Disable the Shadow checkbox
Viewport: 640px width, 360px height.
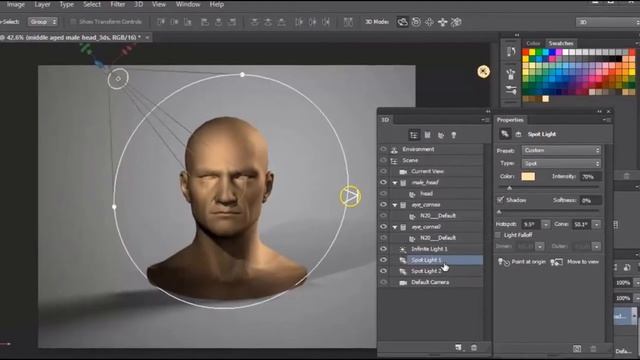(x=500, y=200)
